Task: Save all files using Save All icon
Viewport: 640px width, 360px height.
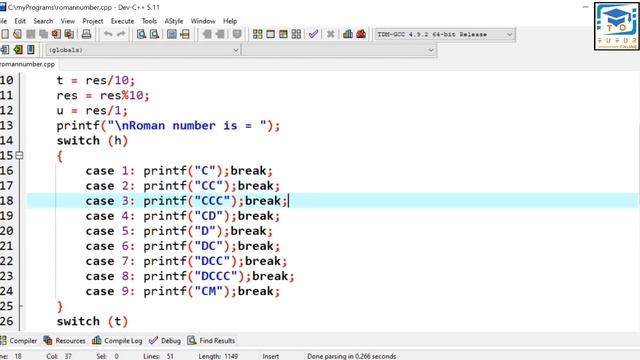Action: point(43,34)
